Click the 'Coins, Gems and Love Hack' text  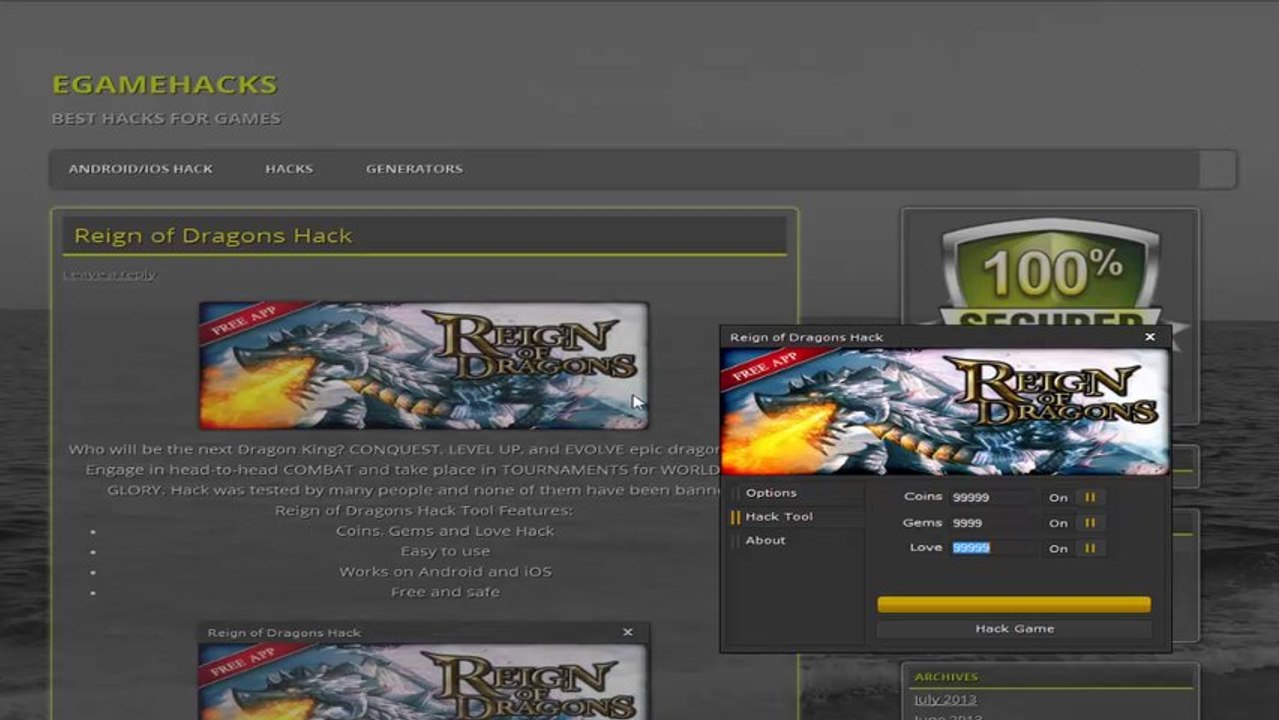445,531
